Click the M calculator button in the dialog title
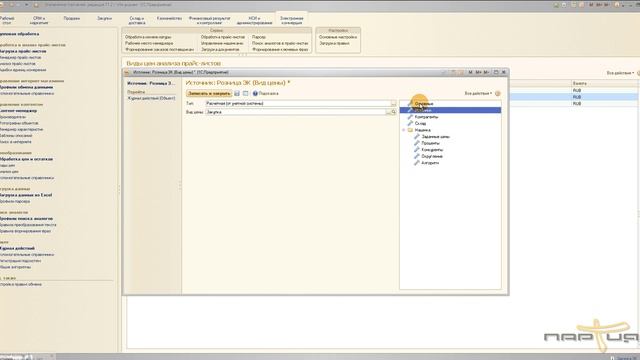This screenshot has width=640, height=360. click(470, 72)
